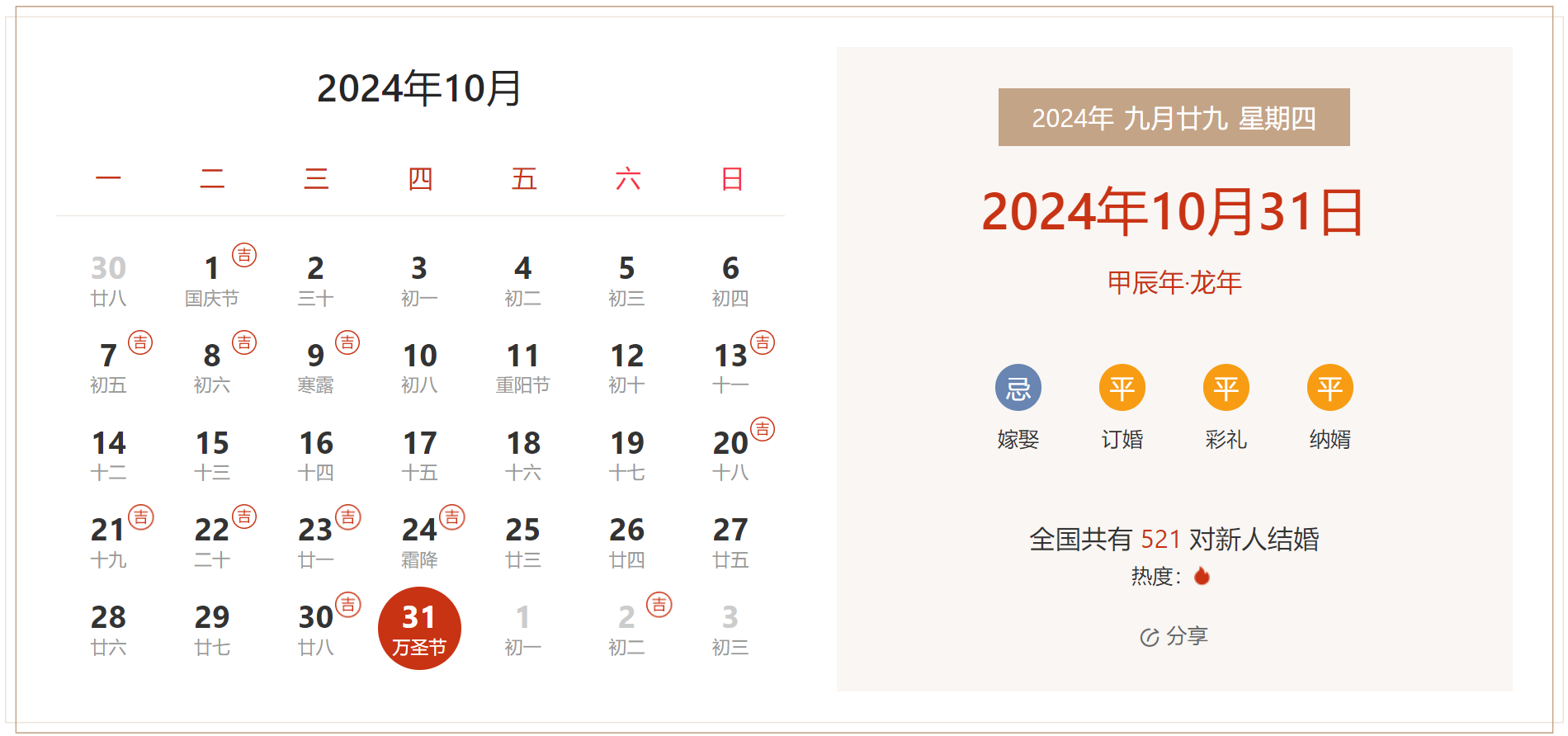Viewport: 1568px width, 736px height.
Task: Click the 日 weekday column header
Action: [732, 179]
